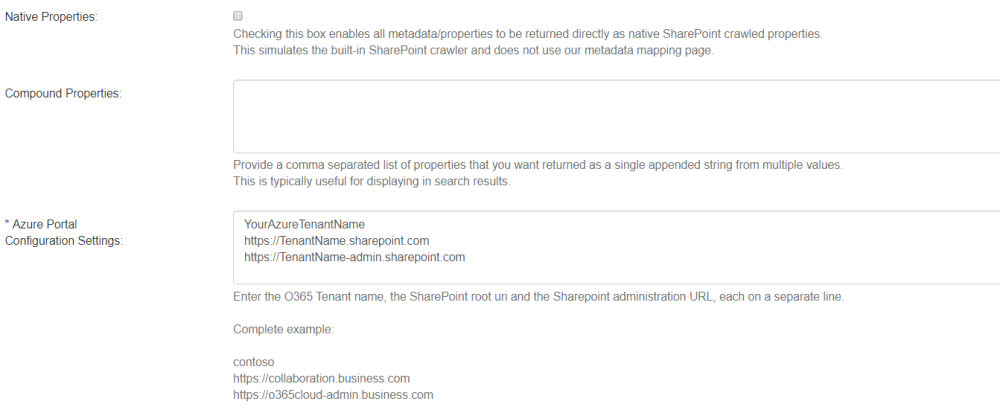Place cursor on the TenantName-admin.sharepoint.com line

(354, 257)
